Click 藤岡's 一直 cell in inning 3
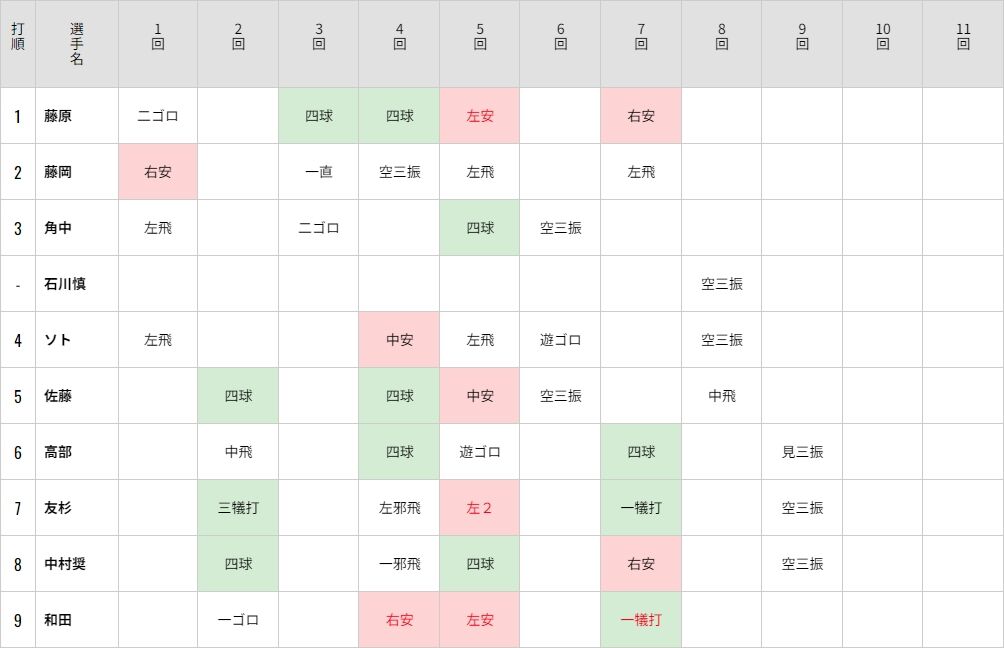 point(319,172)
